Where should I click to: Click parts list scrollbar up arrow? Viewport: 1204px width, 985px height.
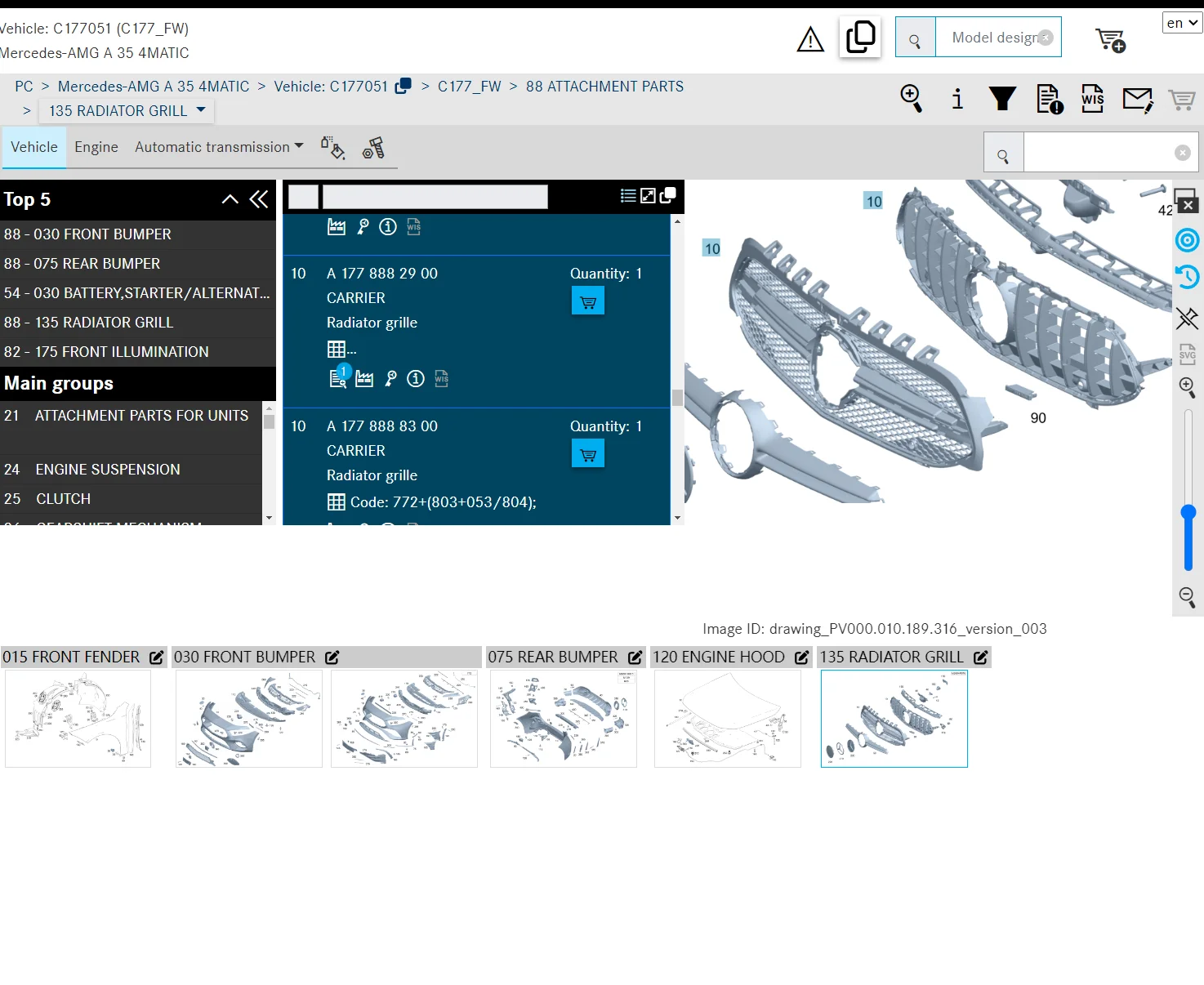(677, 221)
